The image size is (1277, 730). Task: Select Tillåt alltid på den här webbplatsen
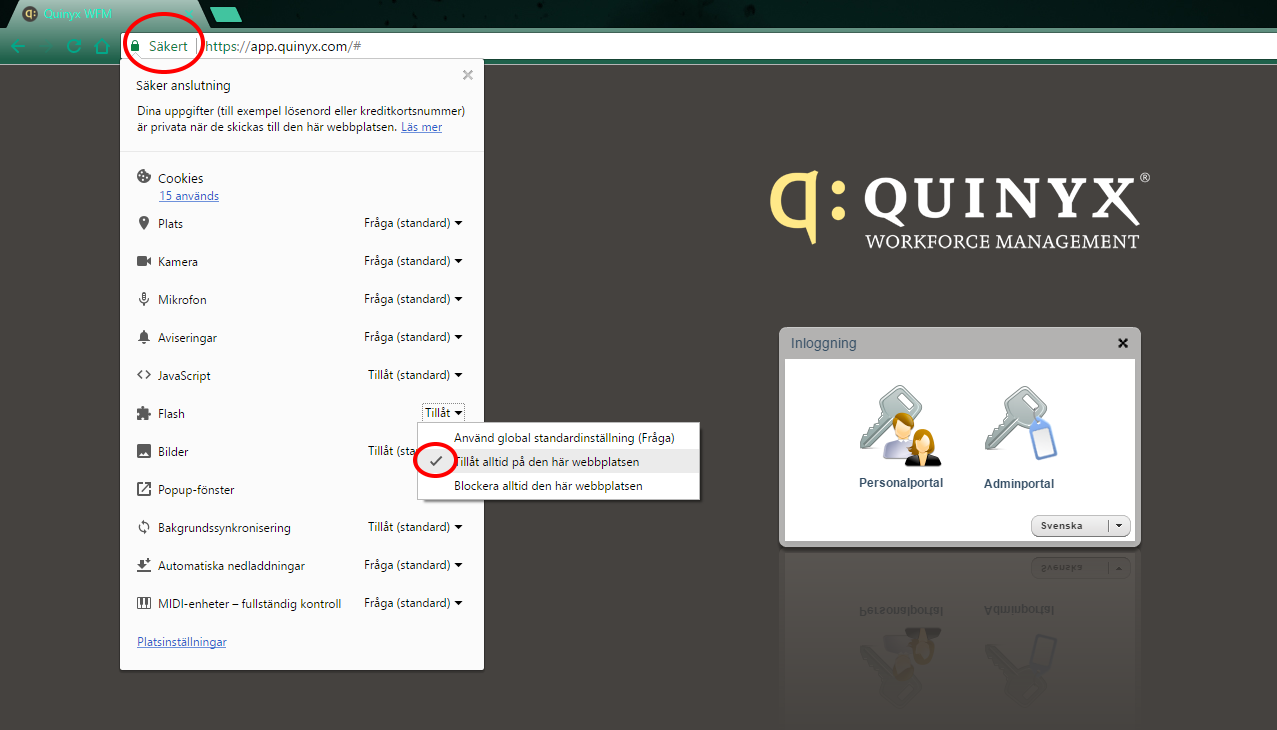pyautogui.click(x=558, y=461)
